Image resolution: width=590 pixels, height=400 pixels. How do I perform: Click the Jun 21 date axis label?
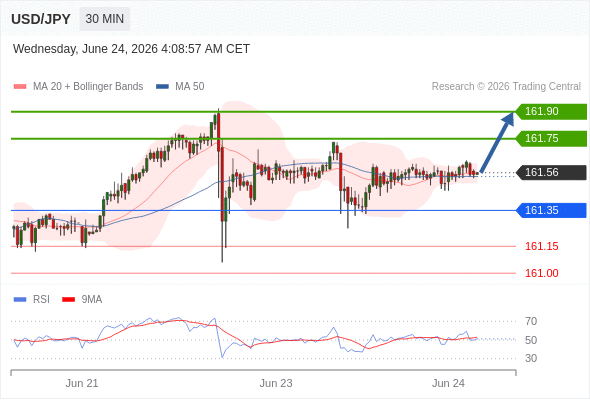(82, 383)
